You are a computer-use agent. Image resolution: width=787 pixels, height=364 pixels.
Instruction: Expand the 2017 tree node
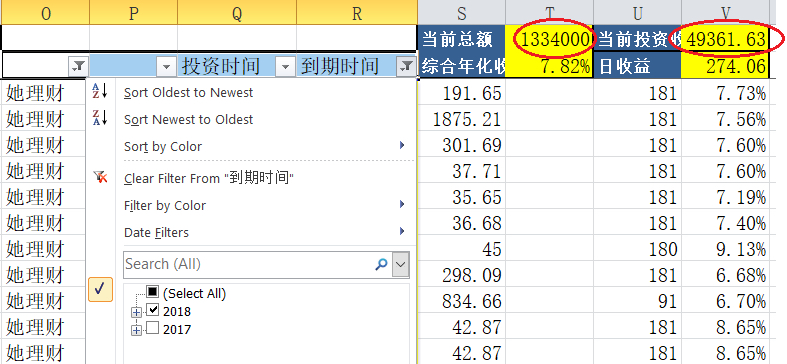coord(136,330)
